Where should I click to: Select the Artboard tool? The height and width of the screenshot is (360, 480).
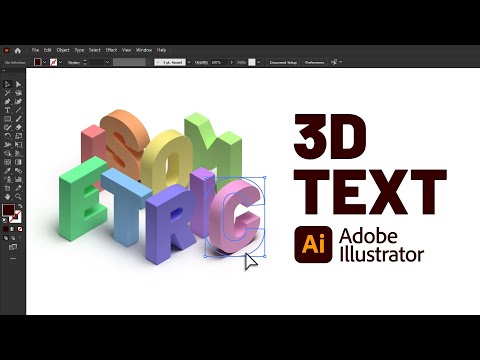pyautogui.click(x=7, y=188)
